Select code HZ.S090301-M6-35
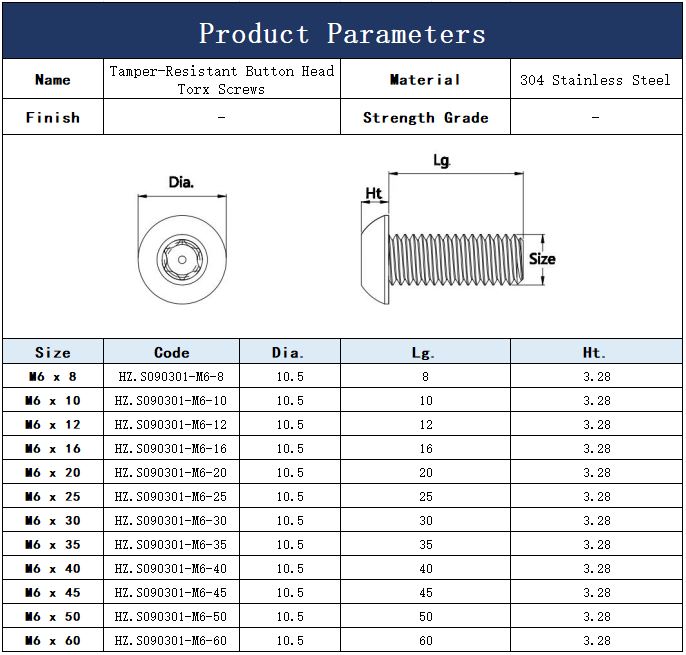The image size is (686, 655). (171, 545)
